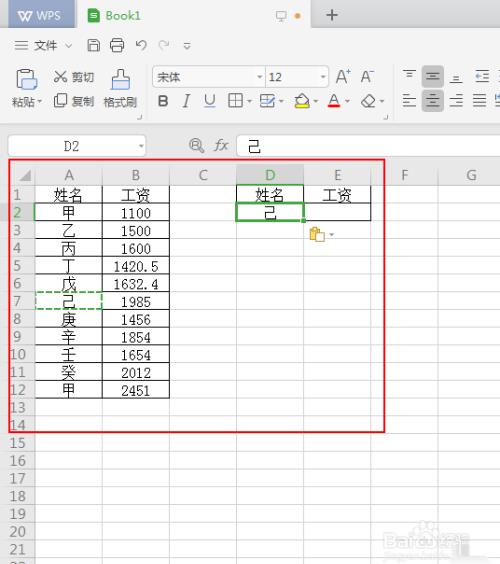Decrease font size with A- icon
This screenshot has height=564, width=500.
[x=367, y=77]
